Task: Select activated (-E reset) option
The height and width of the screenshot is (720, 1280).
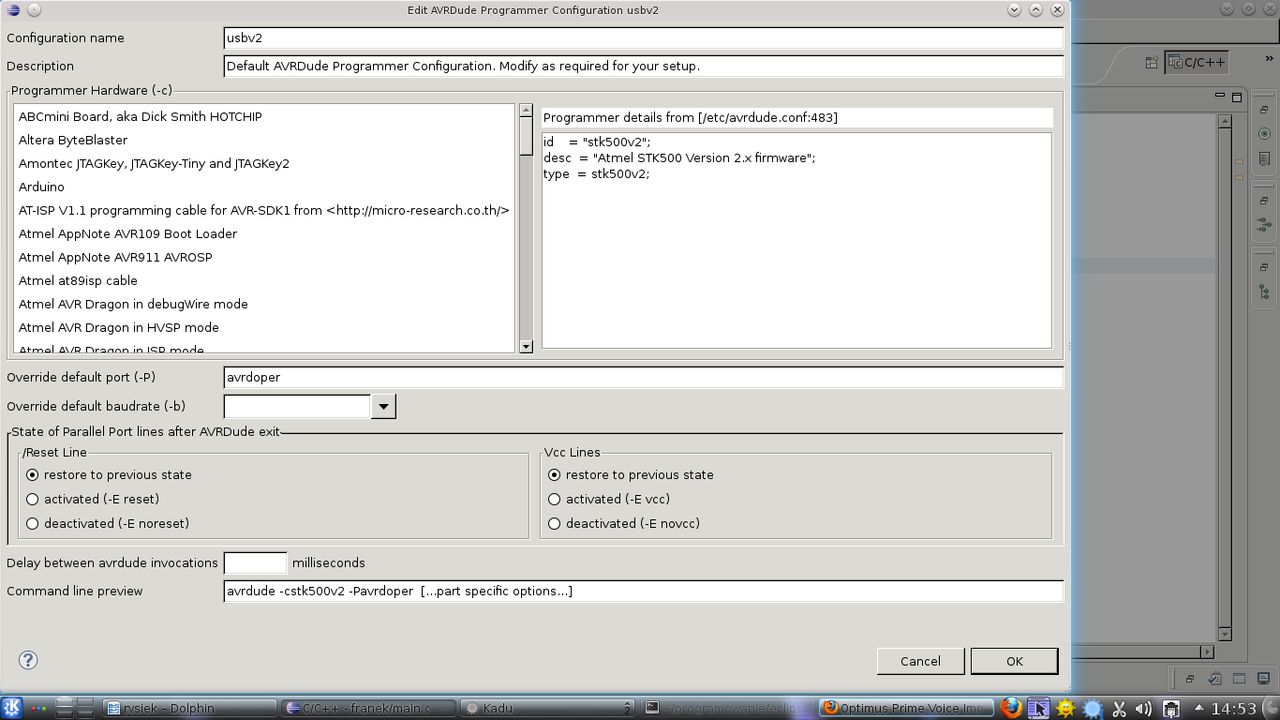Action: pyautogui.click(x=32, y=499)
